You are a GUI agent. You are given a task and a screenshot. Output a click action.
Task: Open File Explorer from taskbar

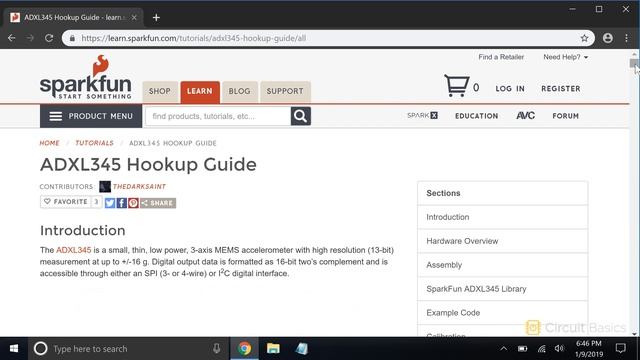pyautogui.click(x=273, y=349)
